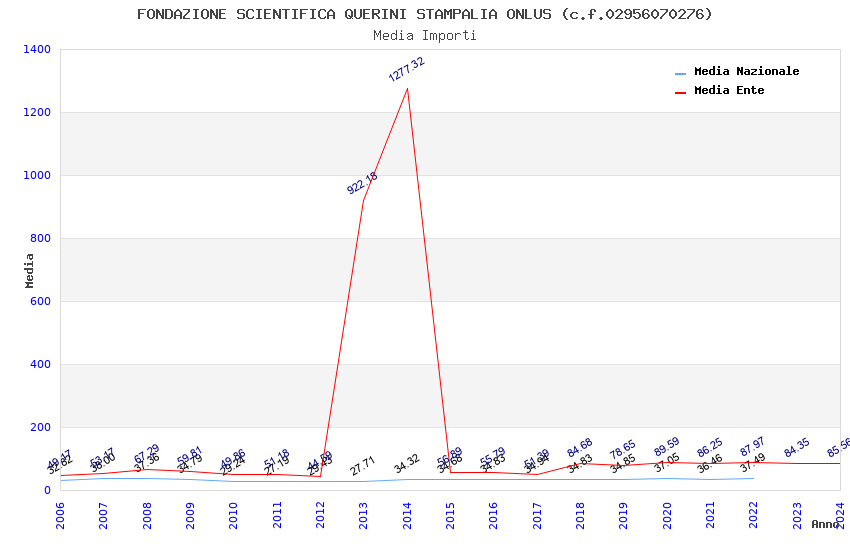The image size is (850, 550).
Task: Click the y-axis tick 400
Action: pyautogui.click(x=40, y=364)
